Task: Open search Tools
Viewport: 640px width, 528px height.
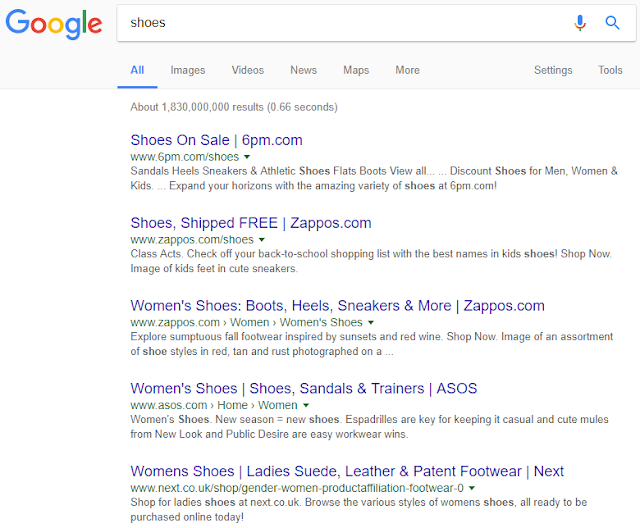Action: [610, 70]
